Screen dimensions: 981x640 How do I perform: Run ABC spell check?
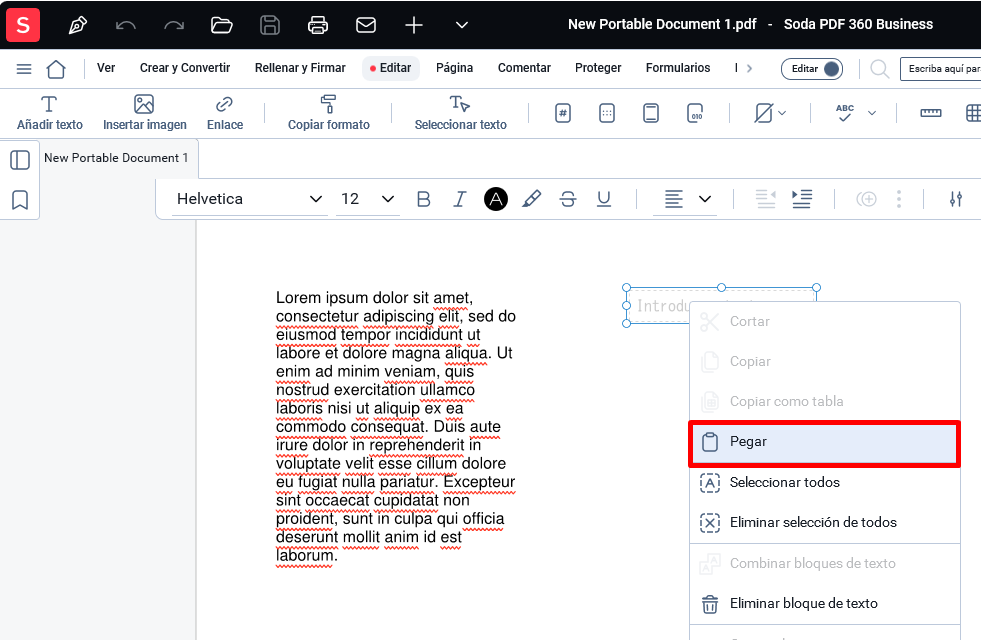coord(845,113)
